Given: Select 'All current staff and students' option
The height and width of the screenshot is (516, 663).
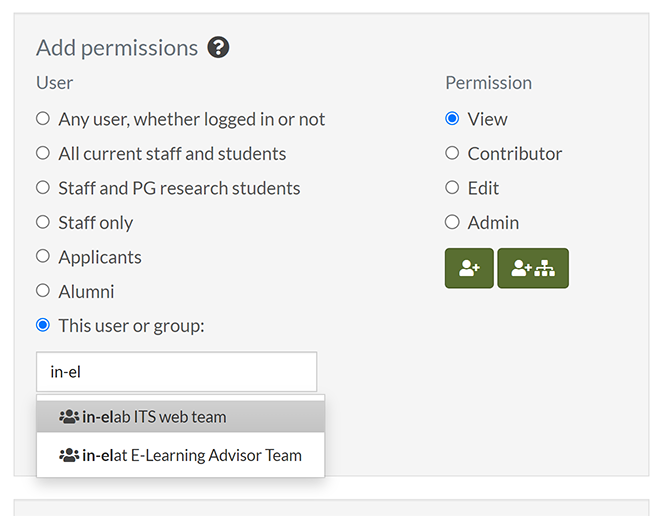Looking at the screenshot, I should 43,153.
